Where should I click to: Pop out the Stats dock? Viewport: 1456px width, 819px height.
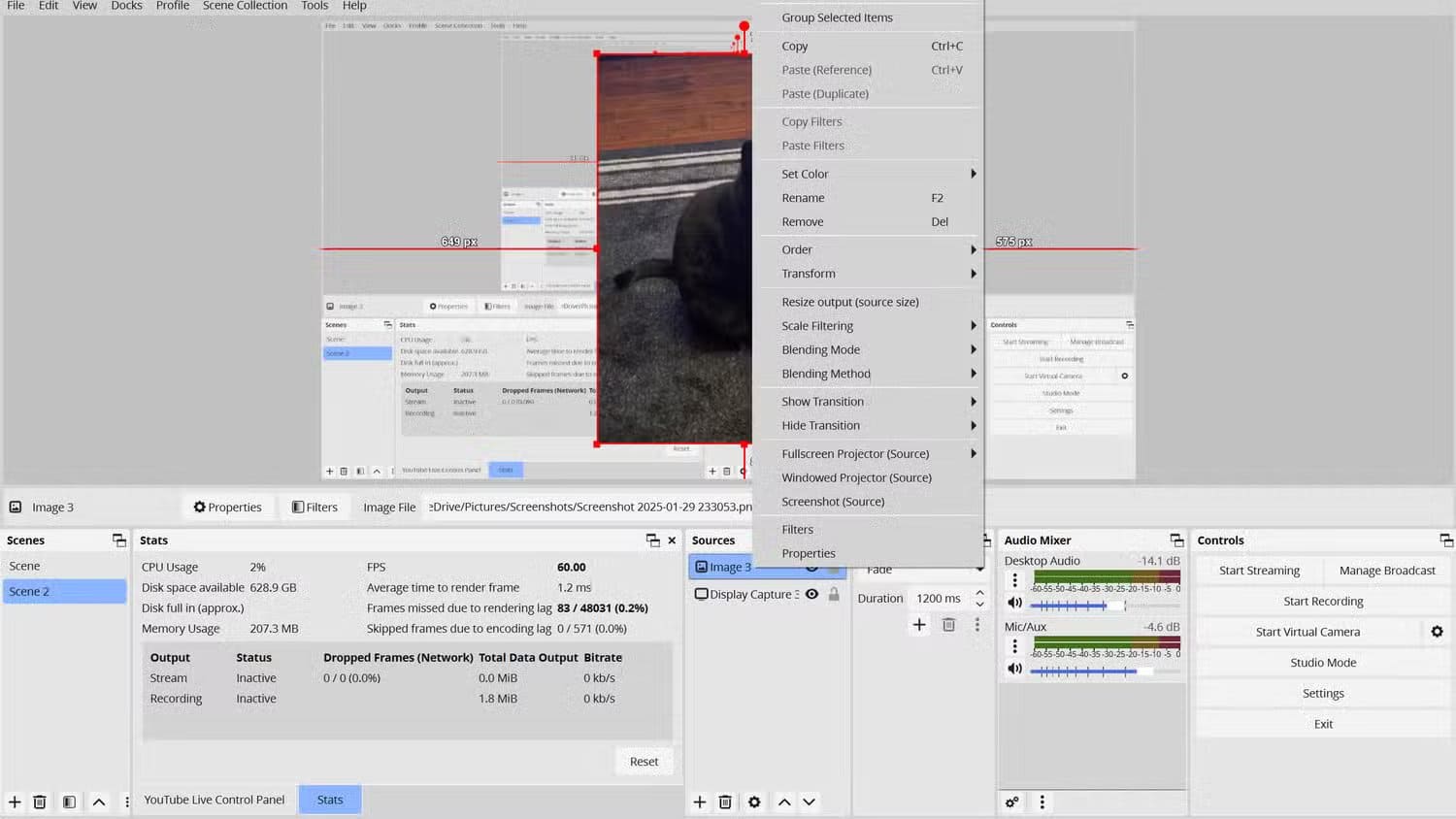653,540
